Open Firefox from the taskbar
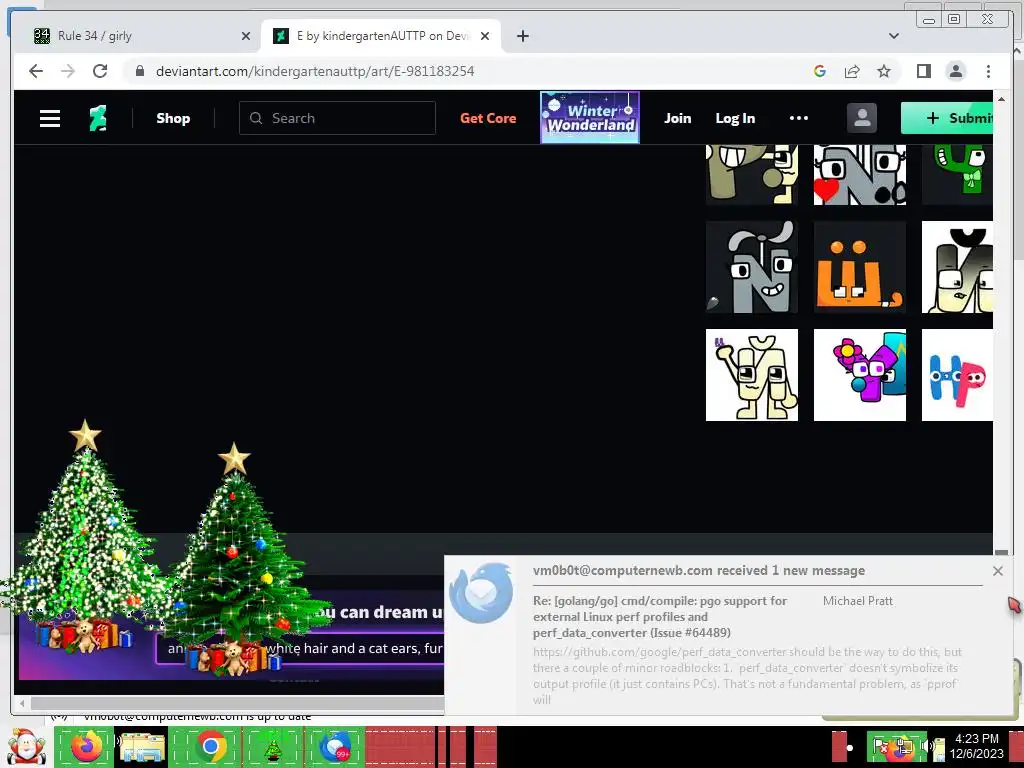 pos(86,746)
